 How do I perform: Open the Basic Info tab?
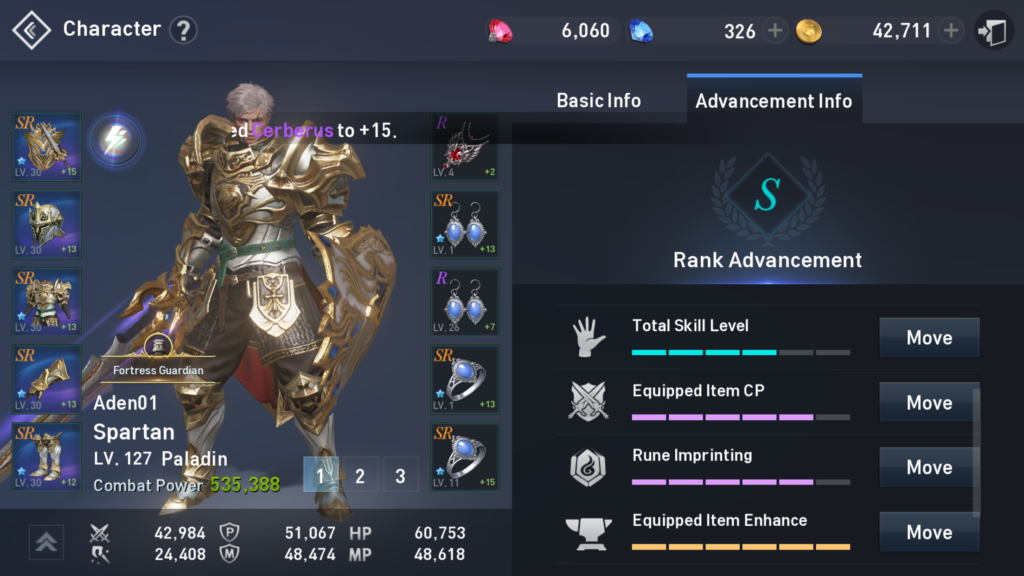598,101
